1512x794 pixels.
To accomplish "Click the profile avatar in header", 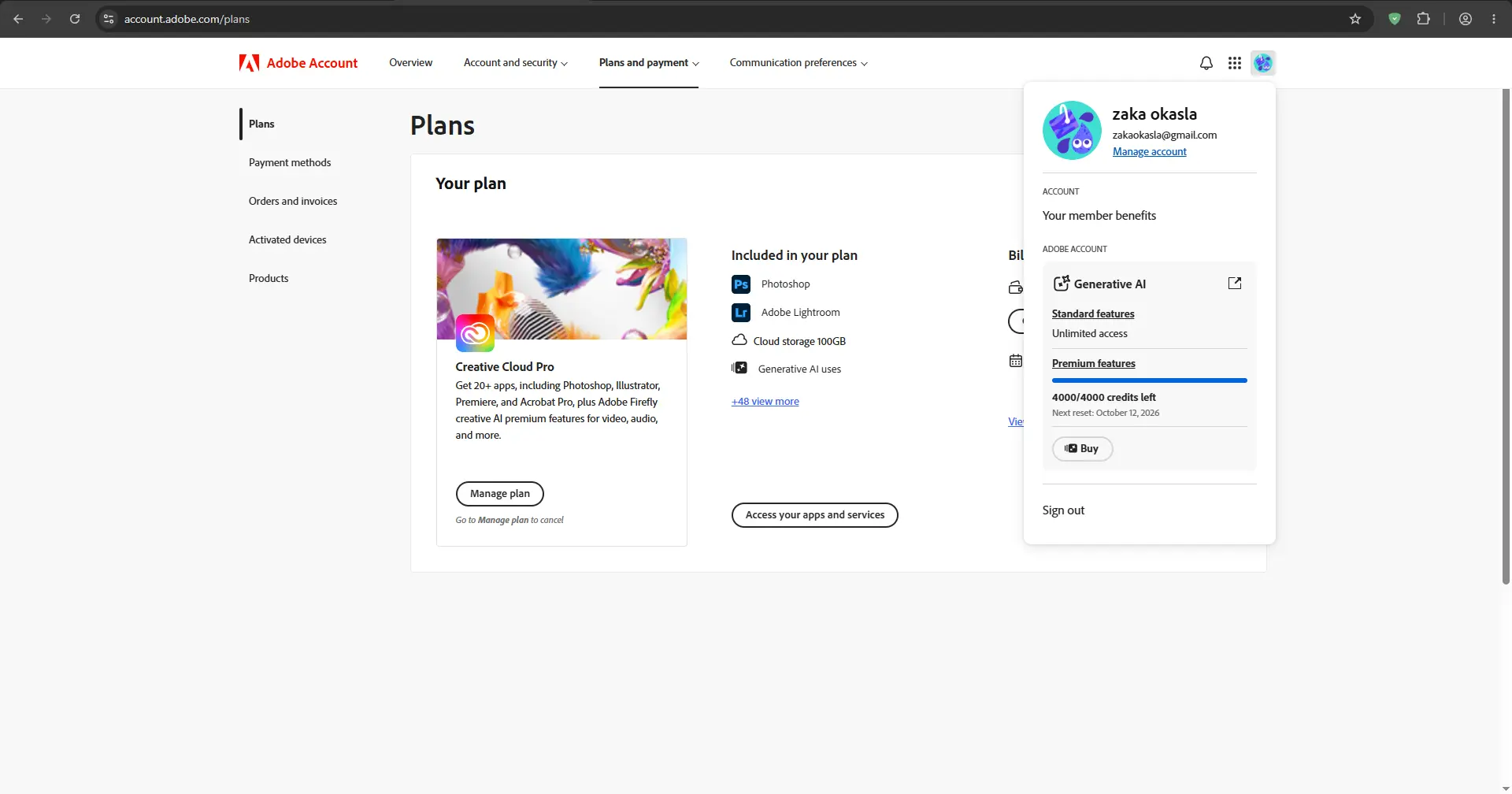I will [x=1263, y=63].
